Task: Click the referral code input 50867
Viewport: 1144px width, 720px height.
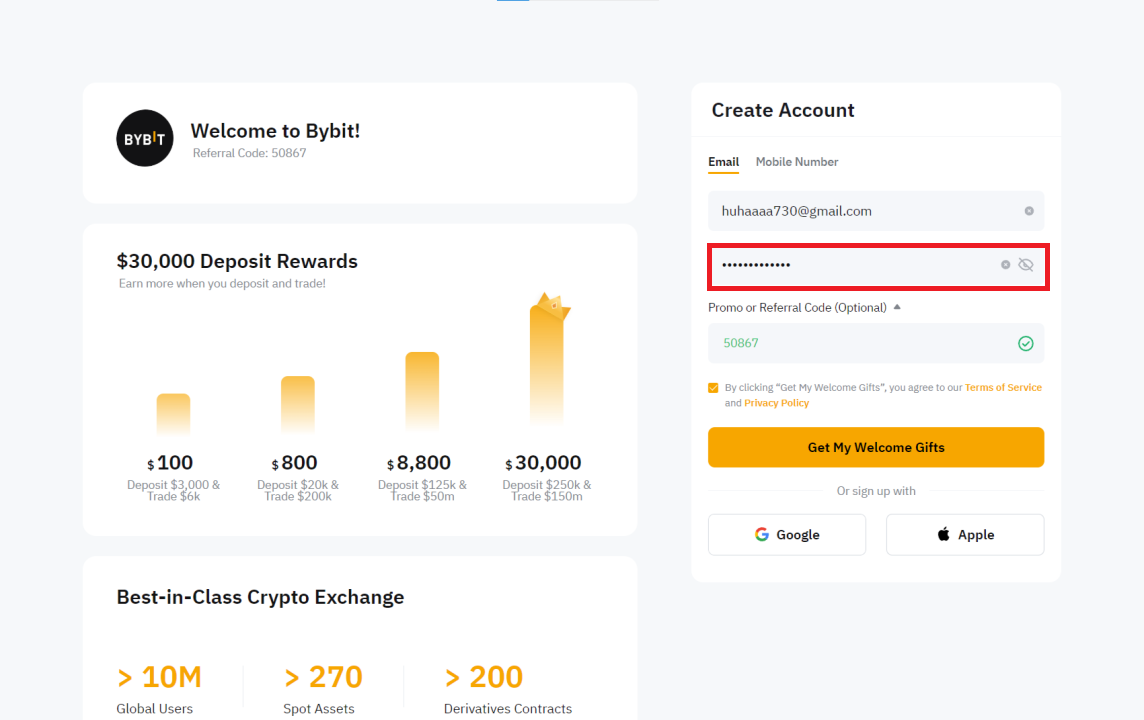Action: click(x=876, y=343)
